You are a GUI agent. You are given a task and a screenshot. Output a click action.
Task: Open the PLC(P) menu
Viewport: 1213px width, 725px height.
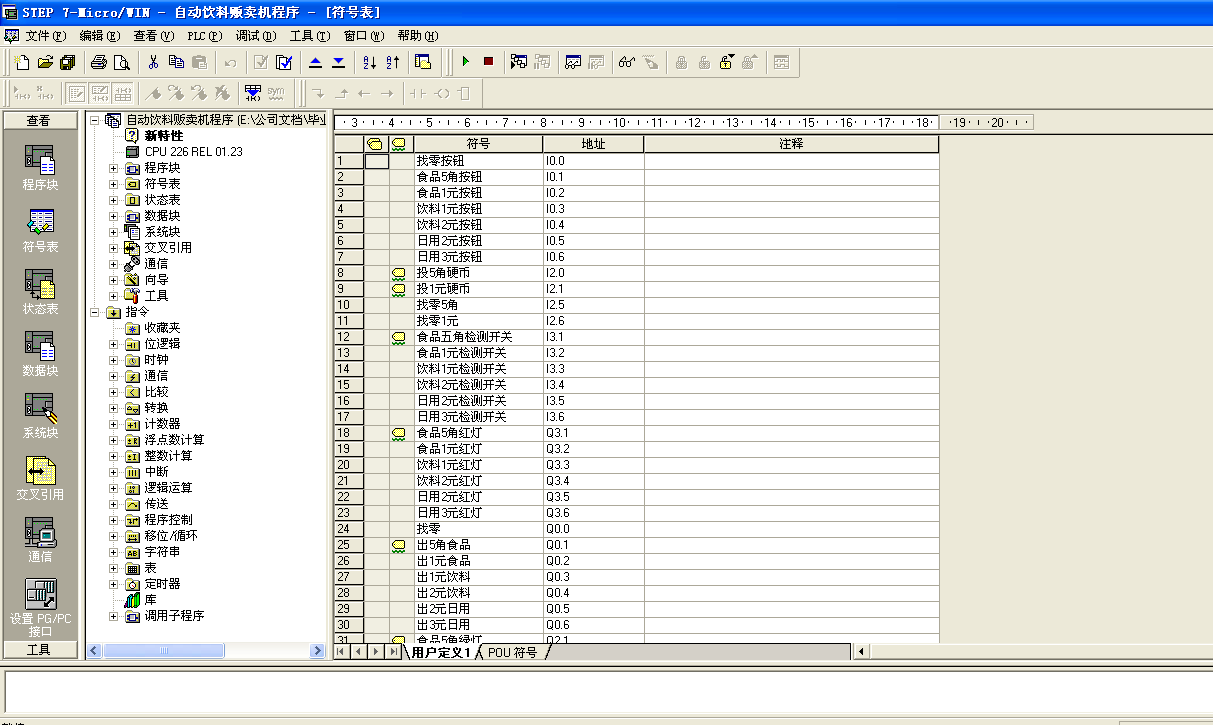click(x=206, y=35)
